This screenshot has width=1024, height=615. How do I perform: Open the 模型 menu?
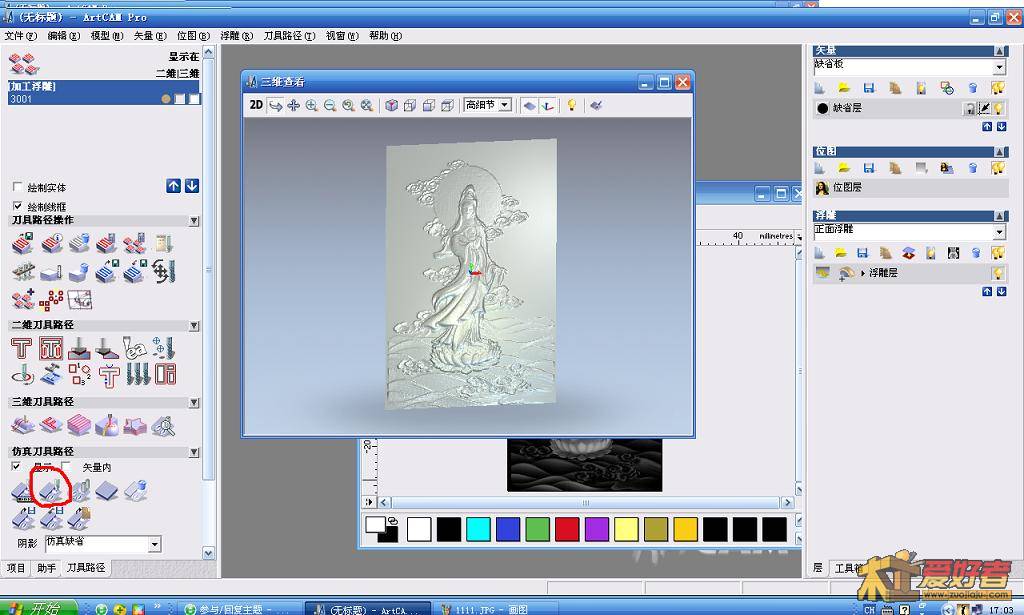107,36
